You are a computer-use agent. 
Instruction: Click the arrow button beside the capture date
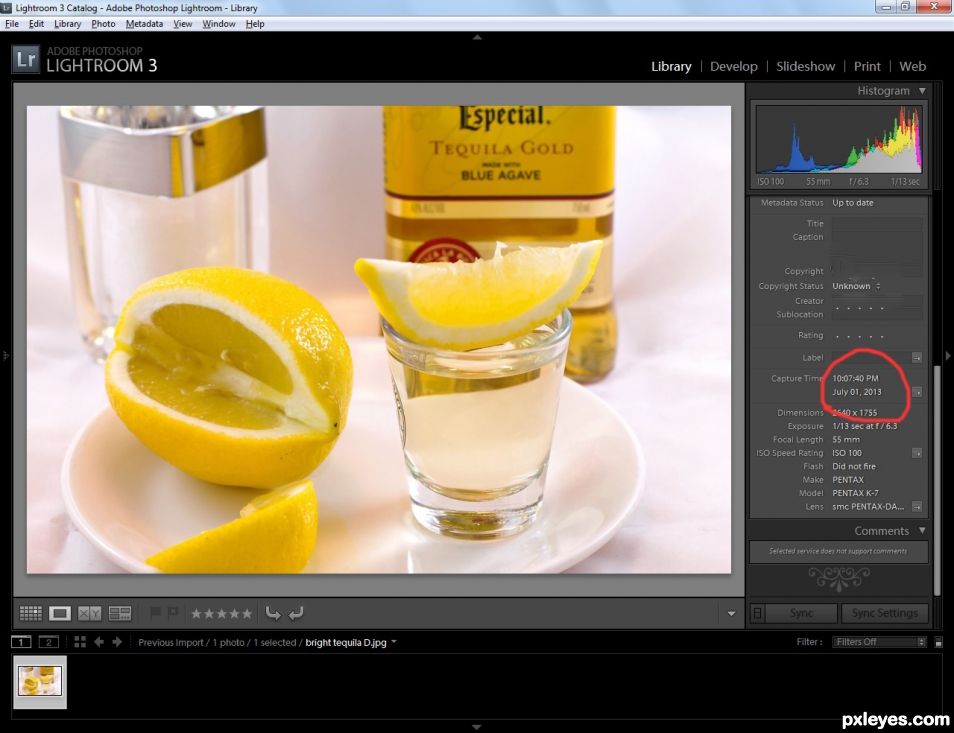[917, 392]
